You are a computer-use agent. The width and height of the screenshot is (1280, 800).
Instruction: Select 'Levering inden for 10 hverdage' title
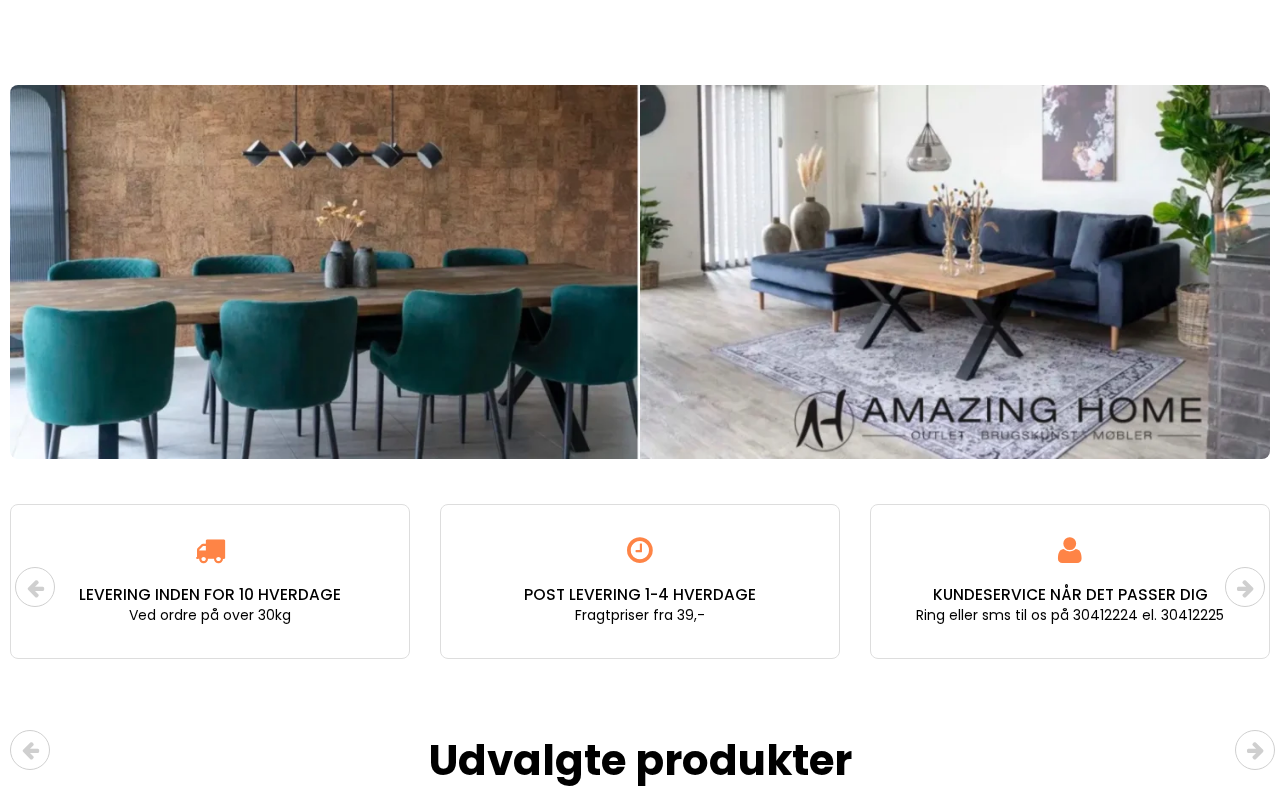[x=210, y=595]
